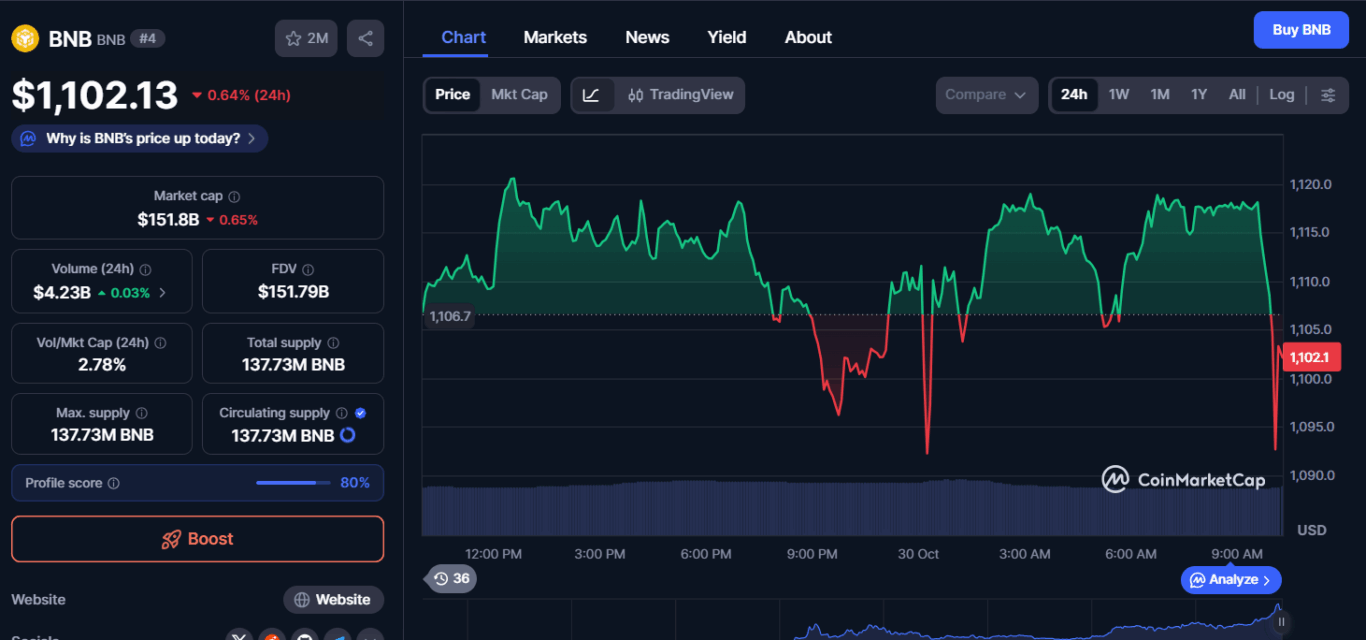Screen dimensions: 1366x640
Task: Click the Market cap info icon
Action: click(x=234, y=197)
